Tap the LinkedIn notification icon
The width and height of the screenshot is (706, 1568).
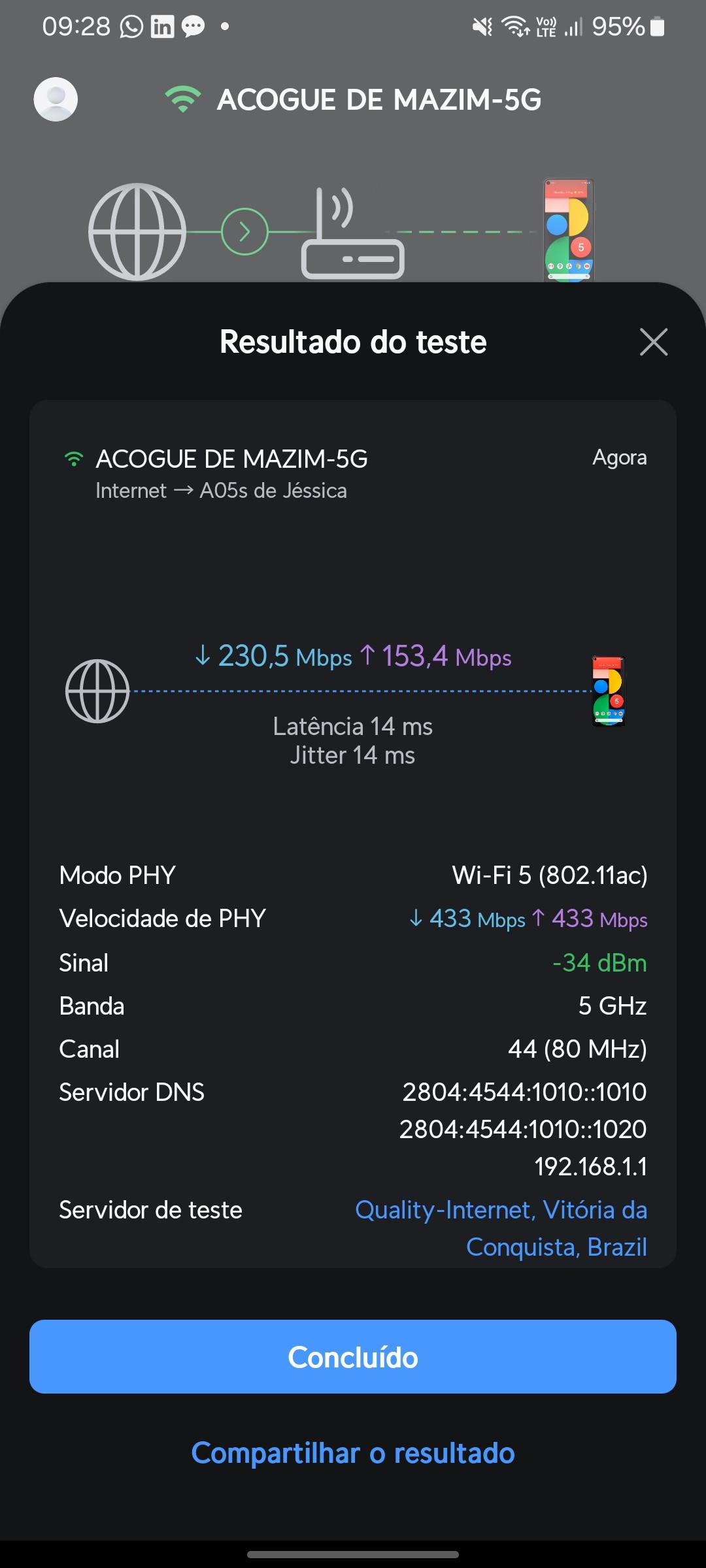pos(162,27)
